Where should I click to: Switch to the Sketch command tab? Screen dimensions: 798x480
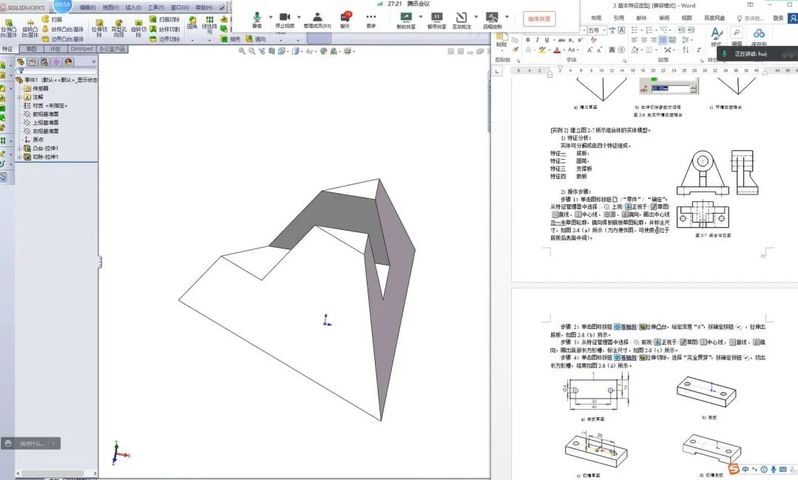(32, 47)
